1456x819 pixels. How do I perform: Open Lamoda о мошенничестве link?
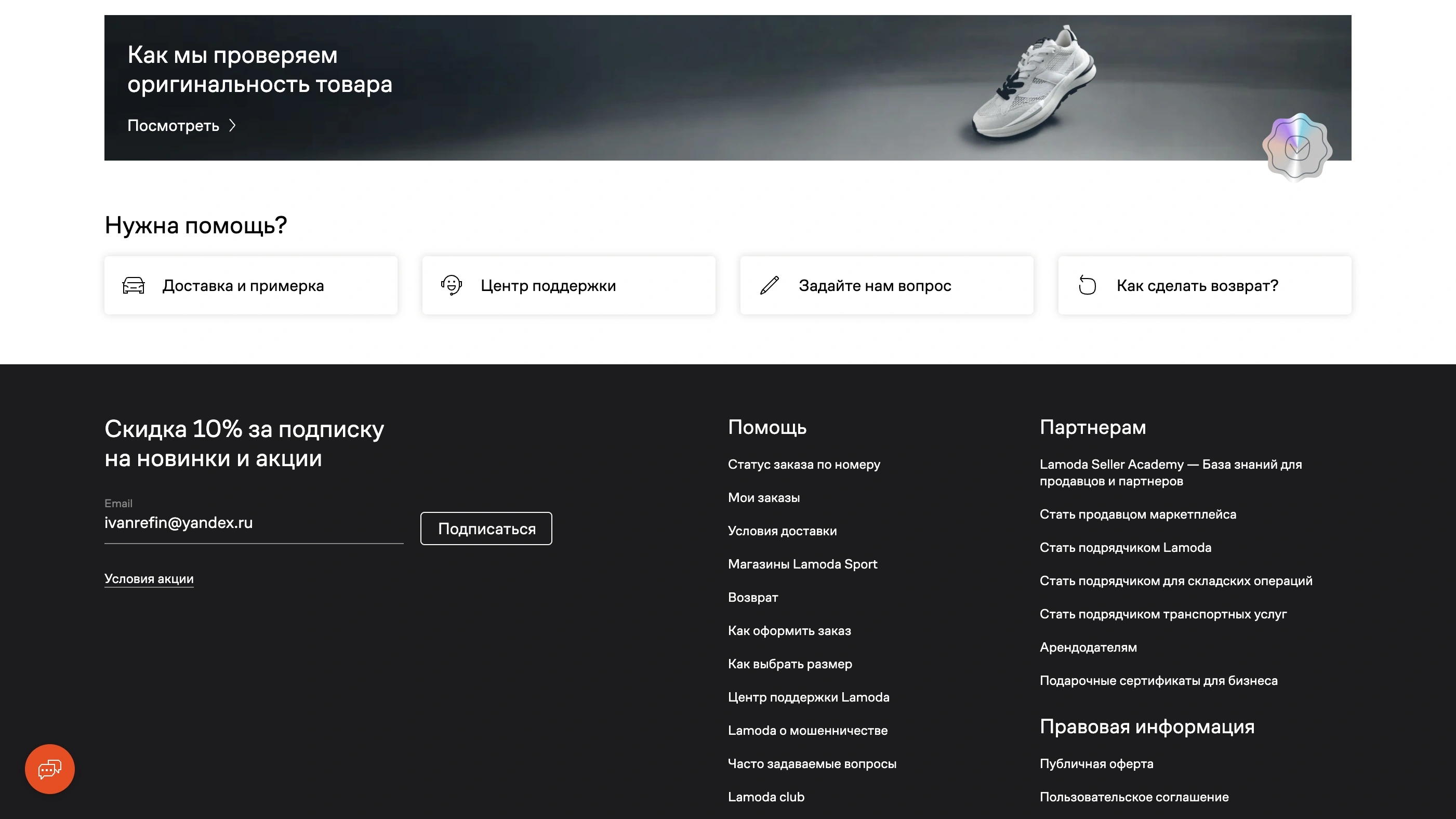[808, 730]
